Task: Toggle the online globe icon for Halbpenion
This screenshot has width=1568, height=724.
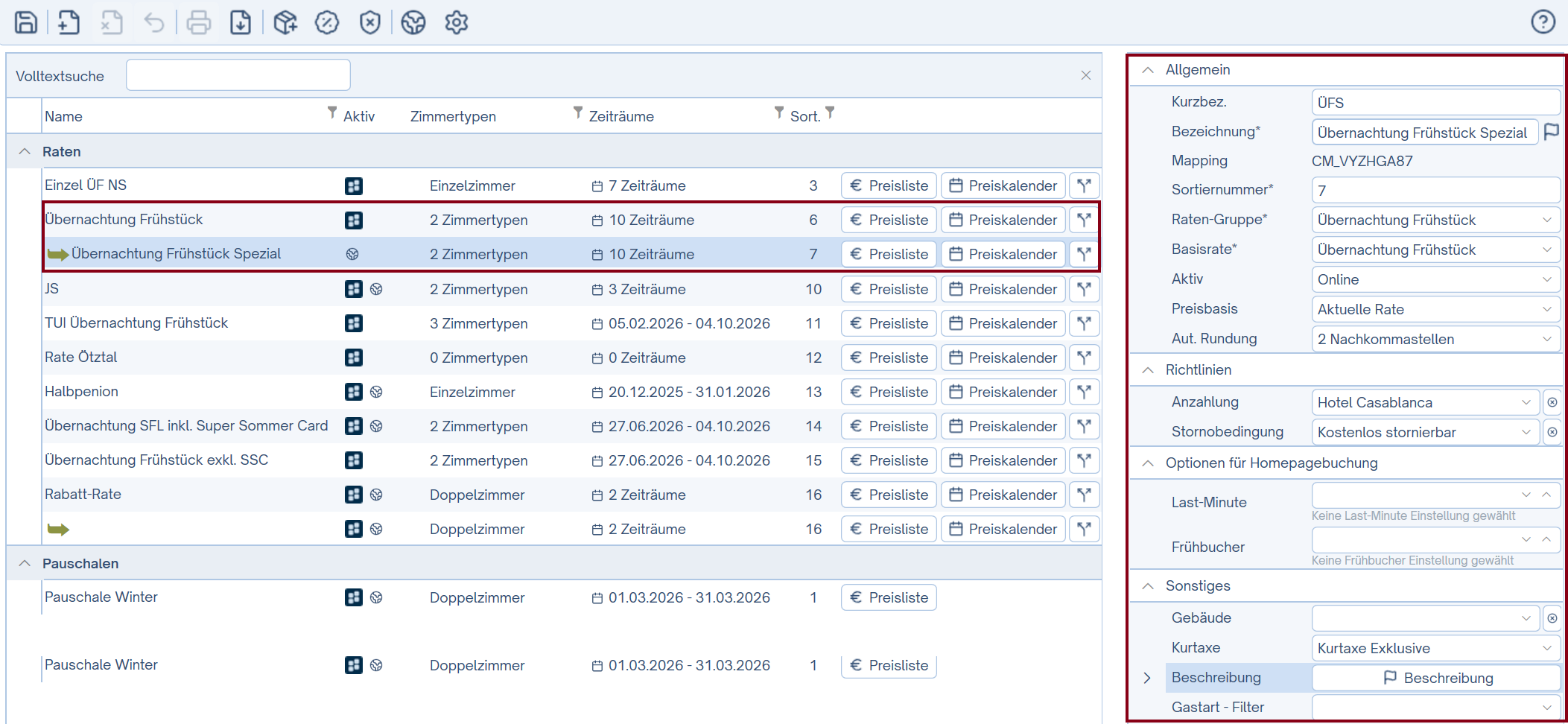Action: coord(376,392)
